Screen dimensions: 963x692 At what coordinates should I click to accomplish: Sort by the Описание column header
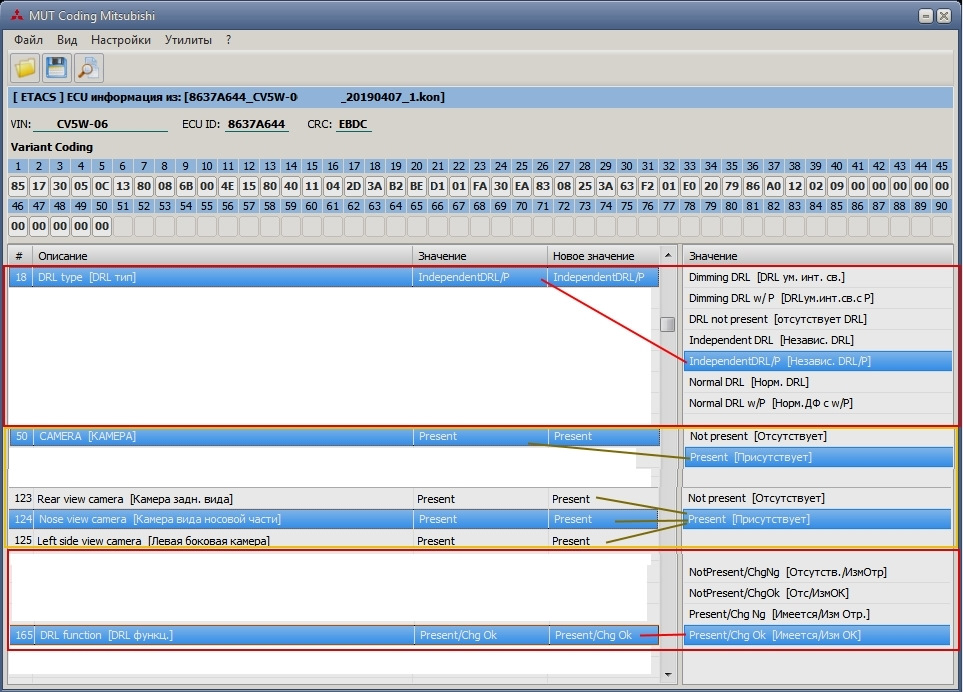pos(222,256)
